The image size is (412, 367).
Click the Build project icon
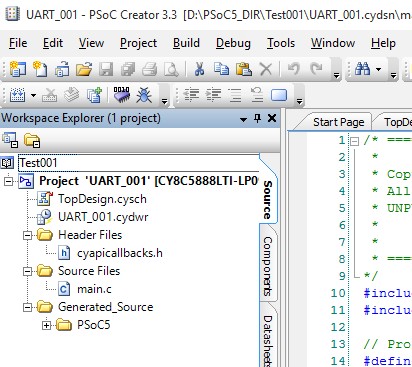[17, 95]
